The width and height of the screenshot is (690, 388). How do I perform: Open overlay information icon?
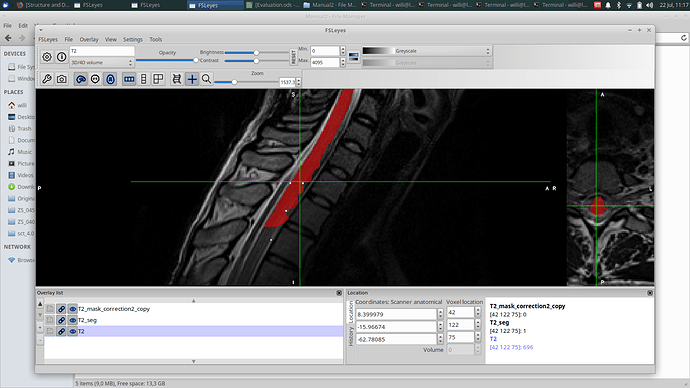click(62, 57)
